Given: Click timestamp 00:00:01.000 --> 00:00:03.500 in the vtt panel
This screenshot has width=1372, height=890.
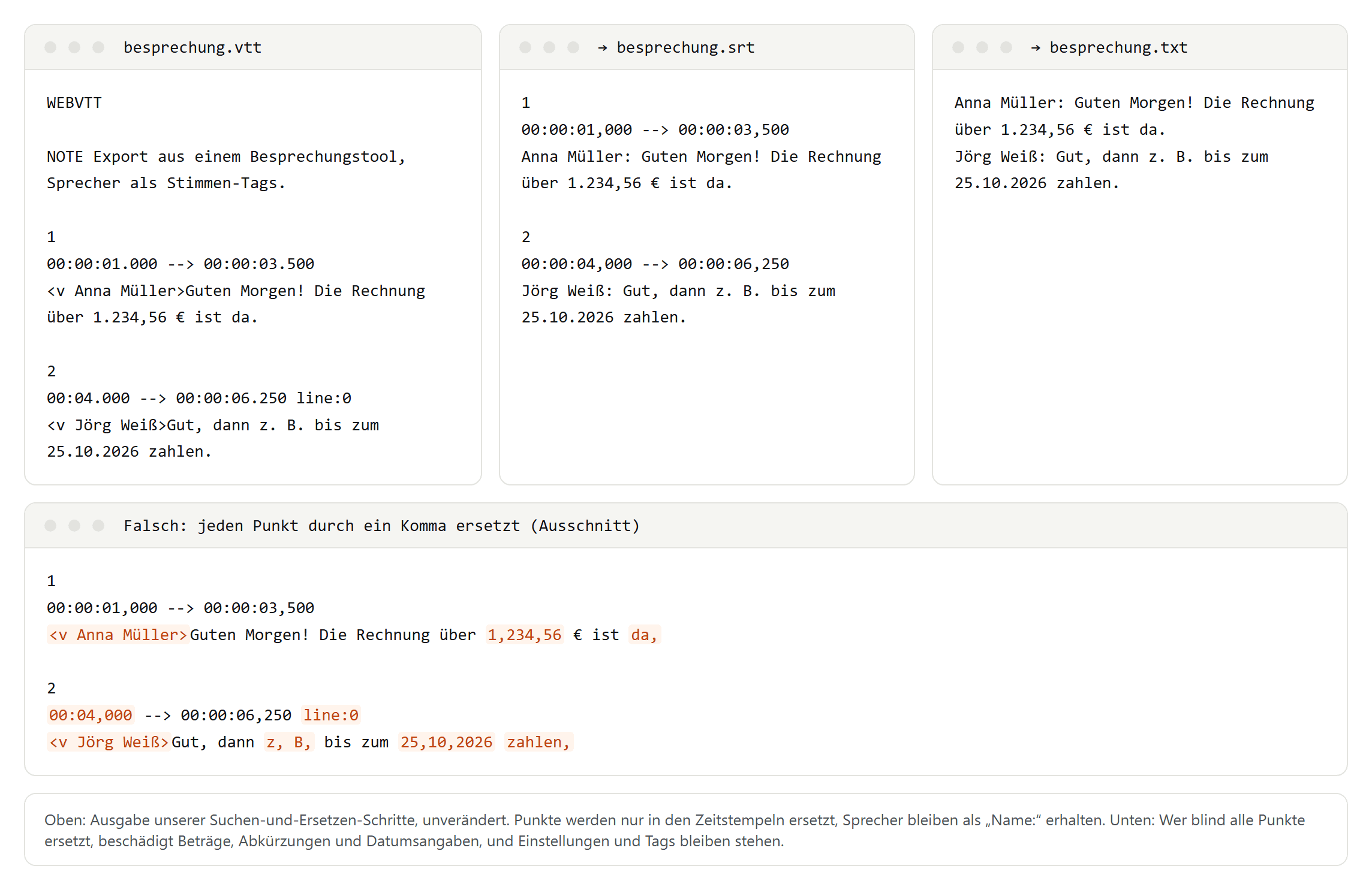Looking at the screenshot, I should coord(180,264).
